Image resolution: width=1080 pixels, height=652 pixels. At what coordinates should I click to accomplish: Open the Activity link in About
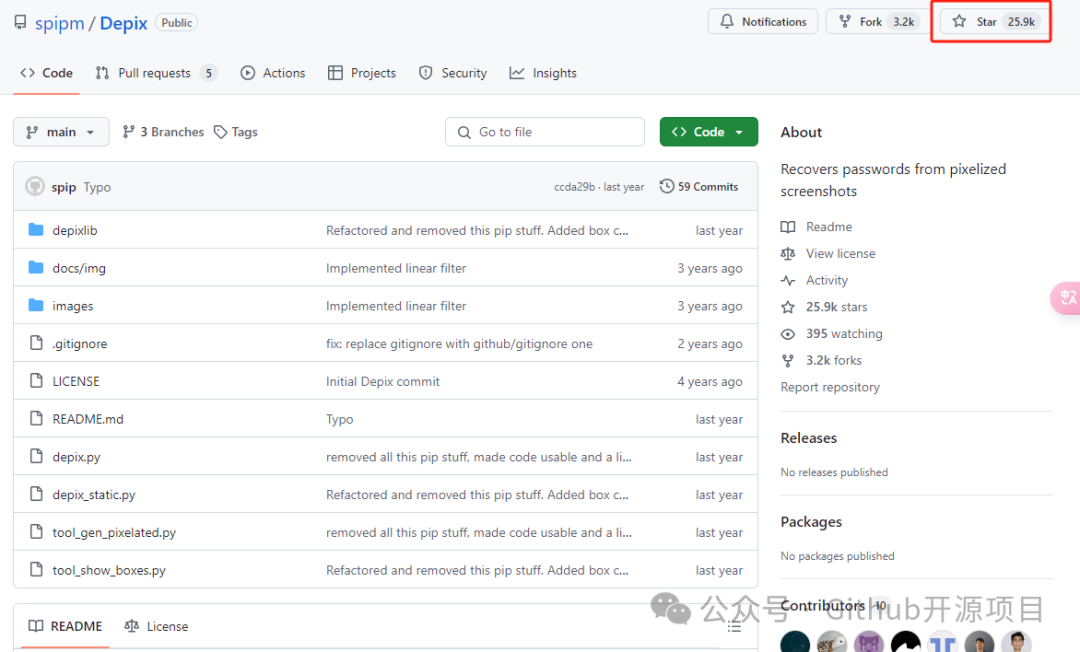tap(827, 281)
